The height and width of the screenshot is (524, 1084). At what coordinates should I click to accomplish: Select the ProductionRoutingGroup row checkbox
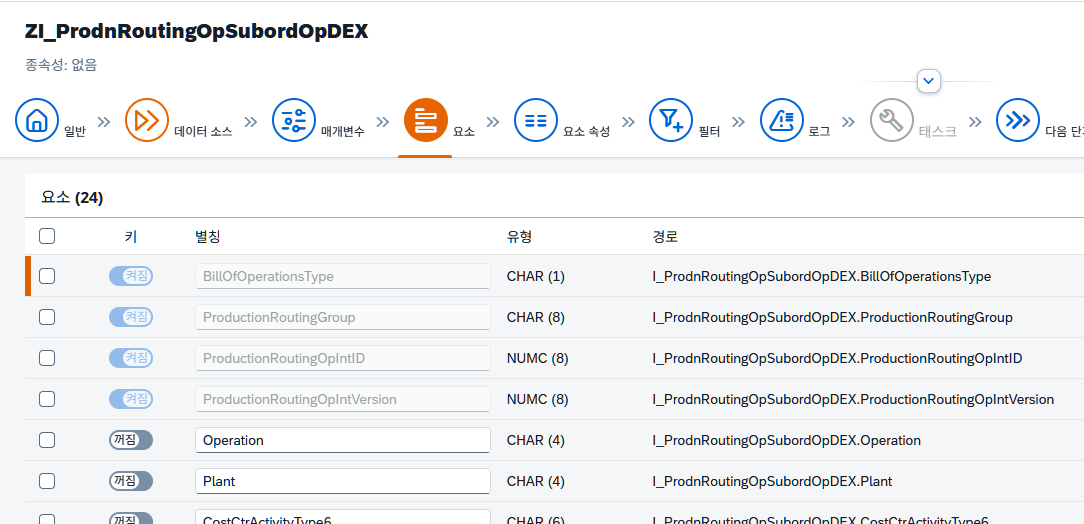click(47, 317)
